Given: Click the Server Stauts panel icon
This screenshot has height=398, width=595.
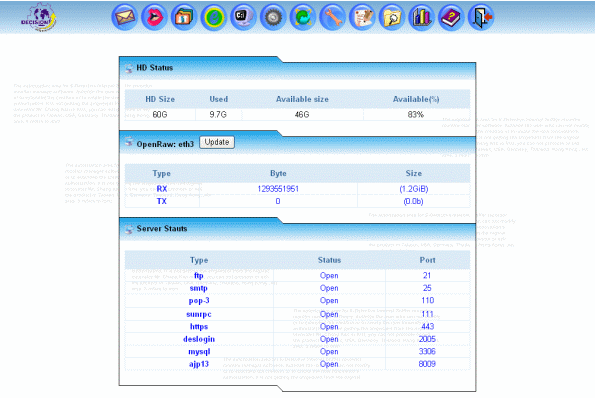Looking at the screenshot, I should click(129, 229).
